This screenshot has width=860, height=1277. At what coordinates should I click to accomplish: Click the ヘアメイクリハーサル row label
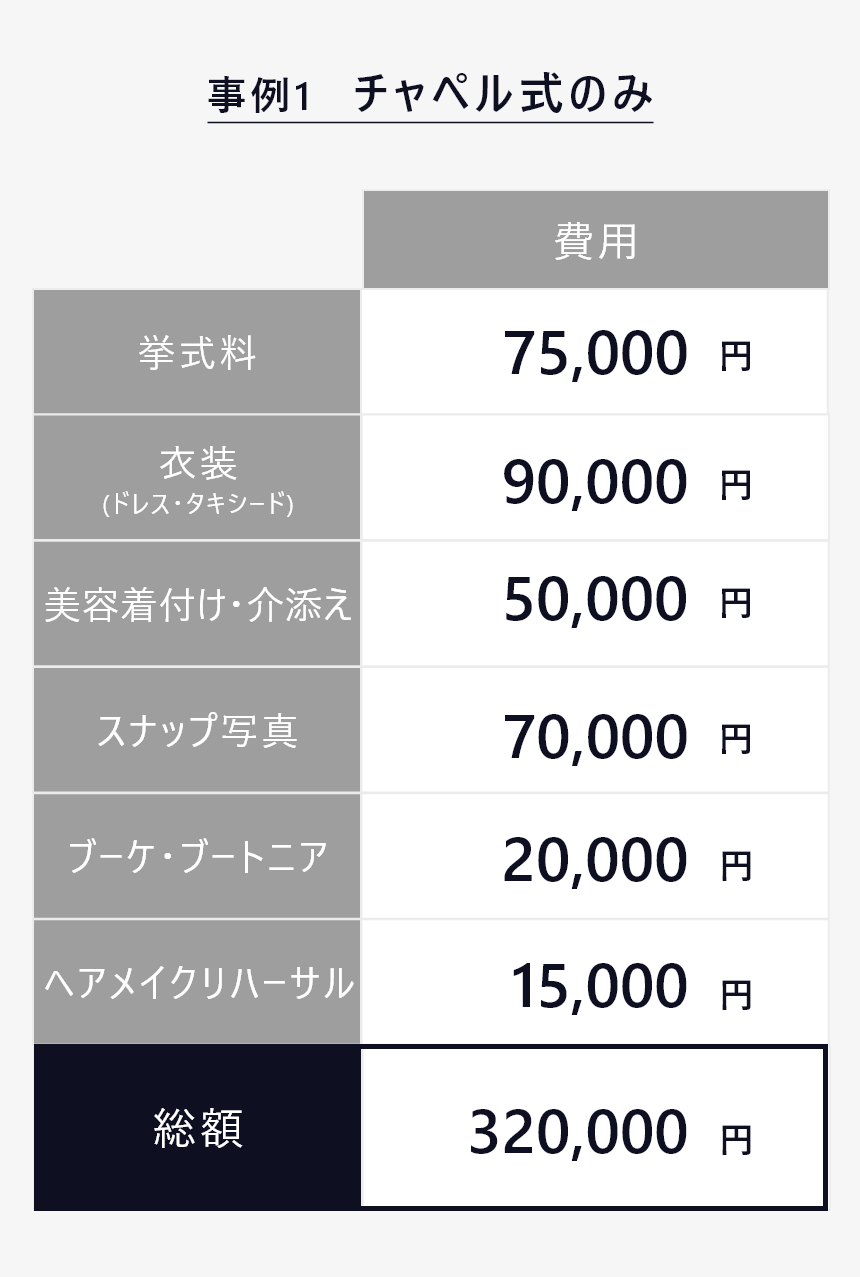pos(197,983)
